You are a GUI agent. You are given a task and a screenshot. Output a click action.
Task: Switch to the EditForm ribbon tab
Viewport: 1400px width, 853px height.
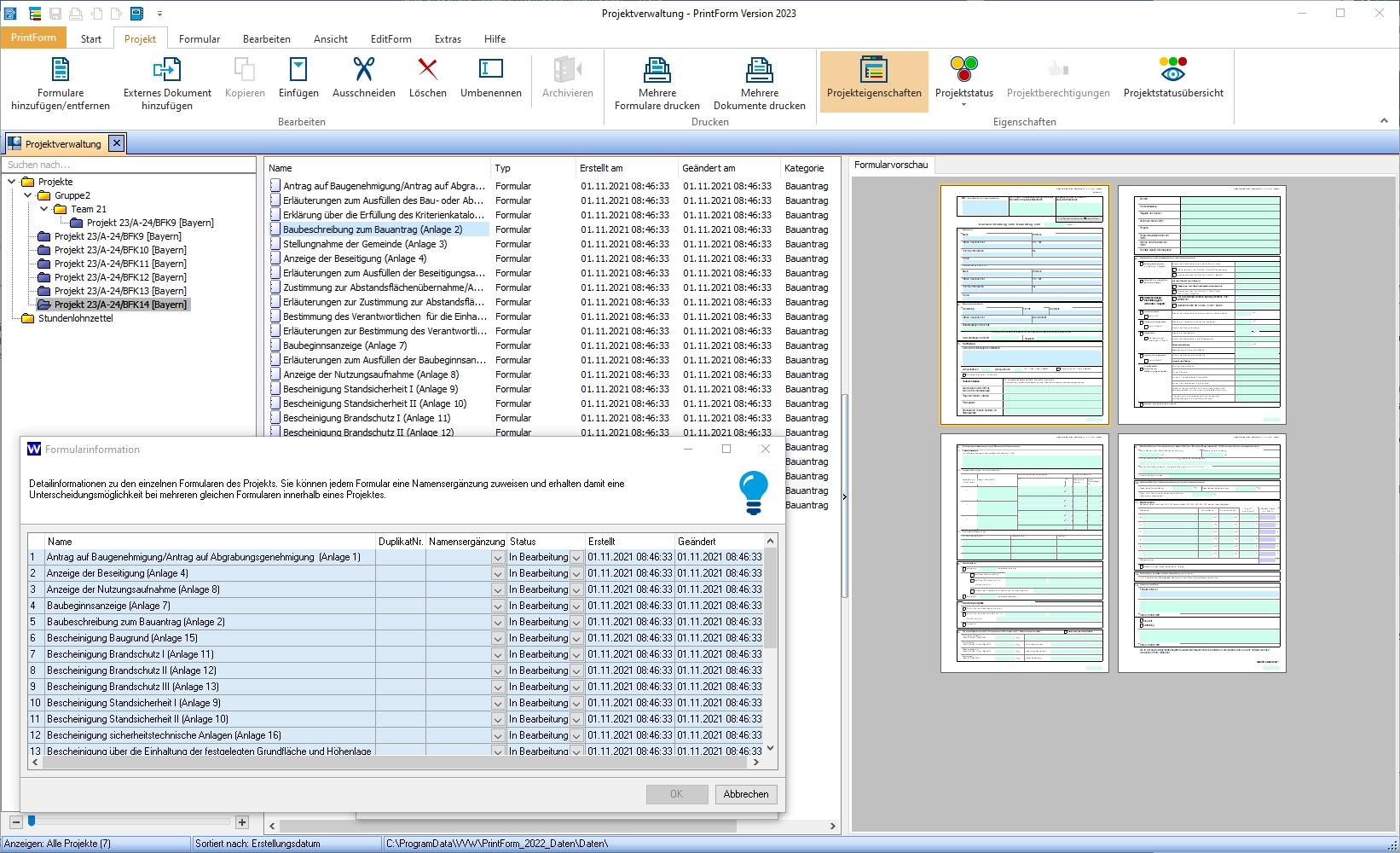tap(390, 39)
